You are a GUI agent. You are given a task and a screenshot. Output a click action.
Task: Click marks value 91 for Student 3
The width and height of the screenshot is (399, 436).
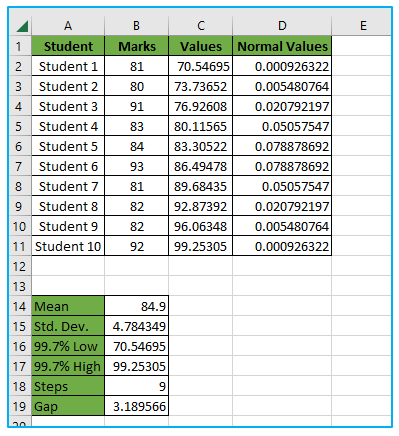[x=136, y=106]
